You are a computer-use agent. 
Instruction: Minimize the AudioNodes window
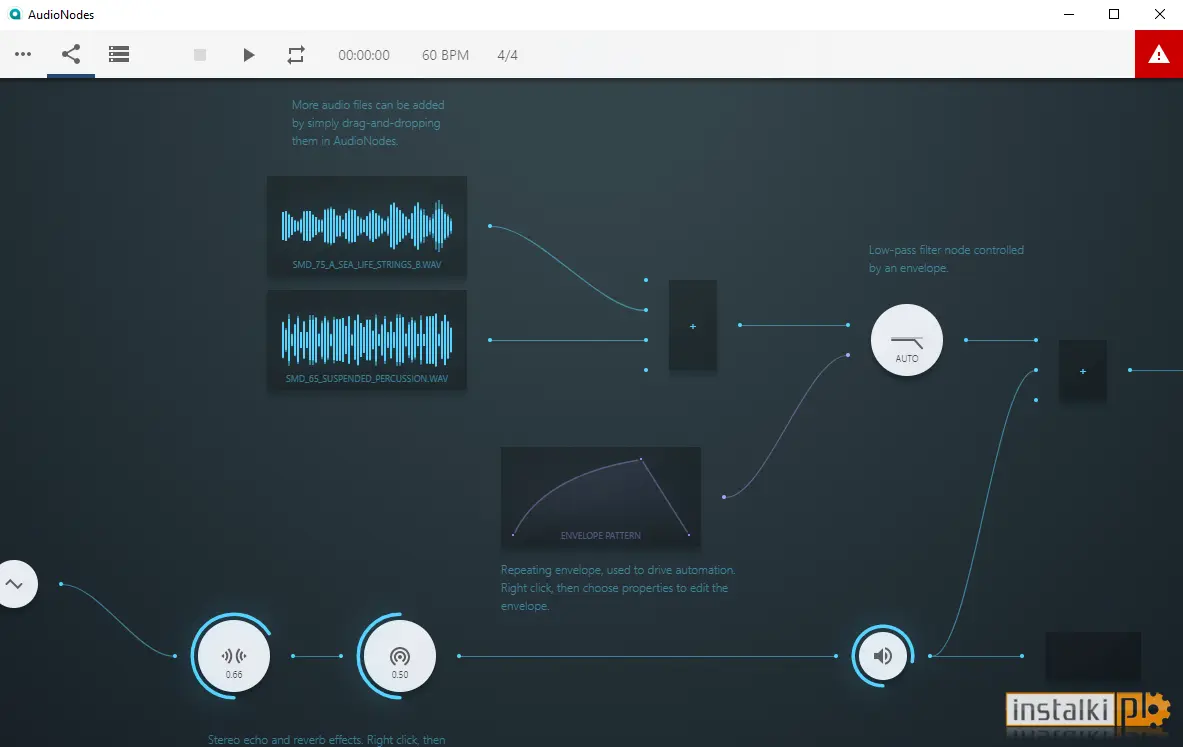click(1068, 14)
